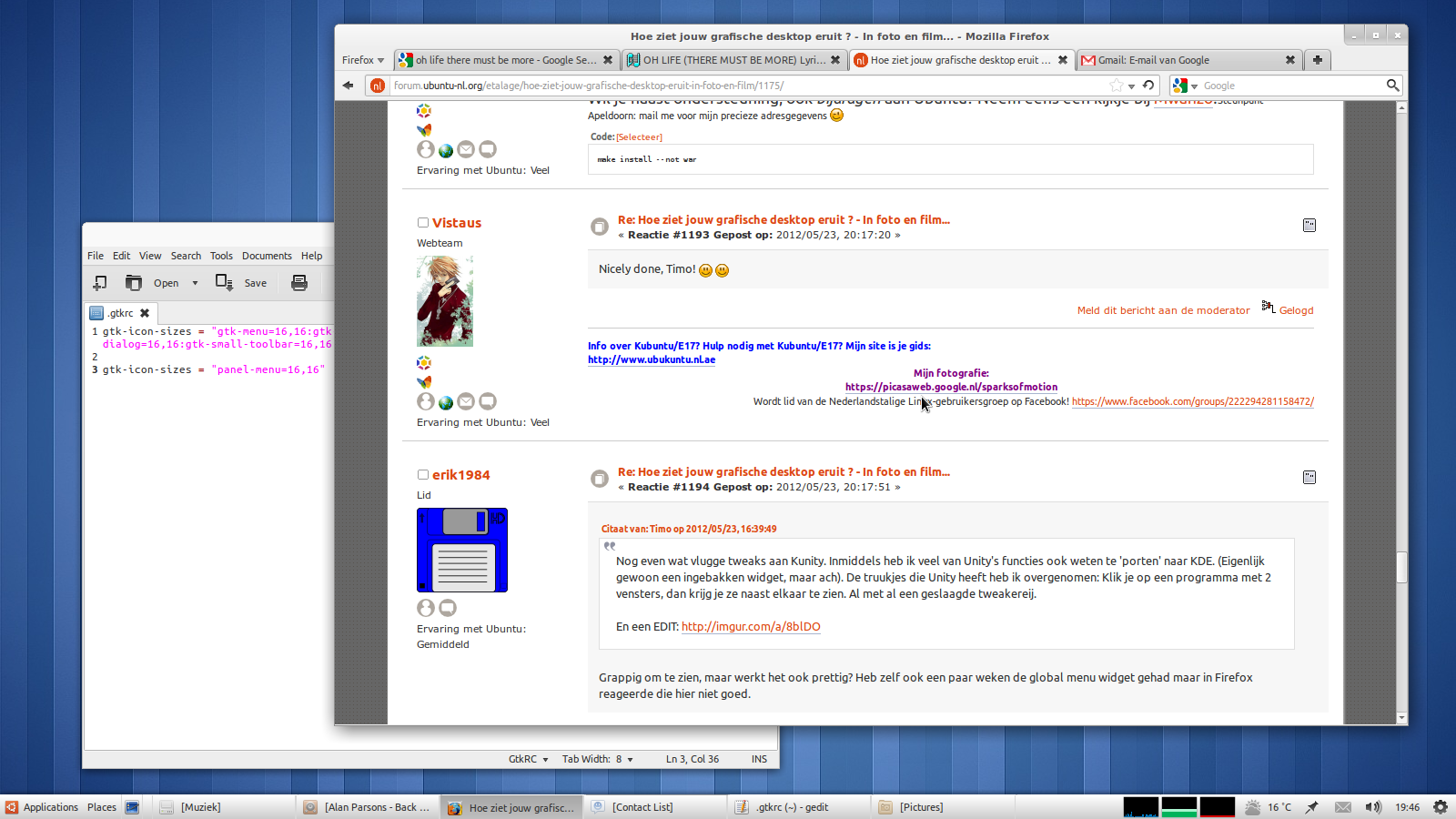Image resolution: width=1456 pixels, height=819 pixels.
Task: Open the Vistaus username link
Action: point(457,223)
